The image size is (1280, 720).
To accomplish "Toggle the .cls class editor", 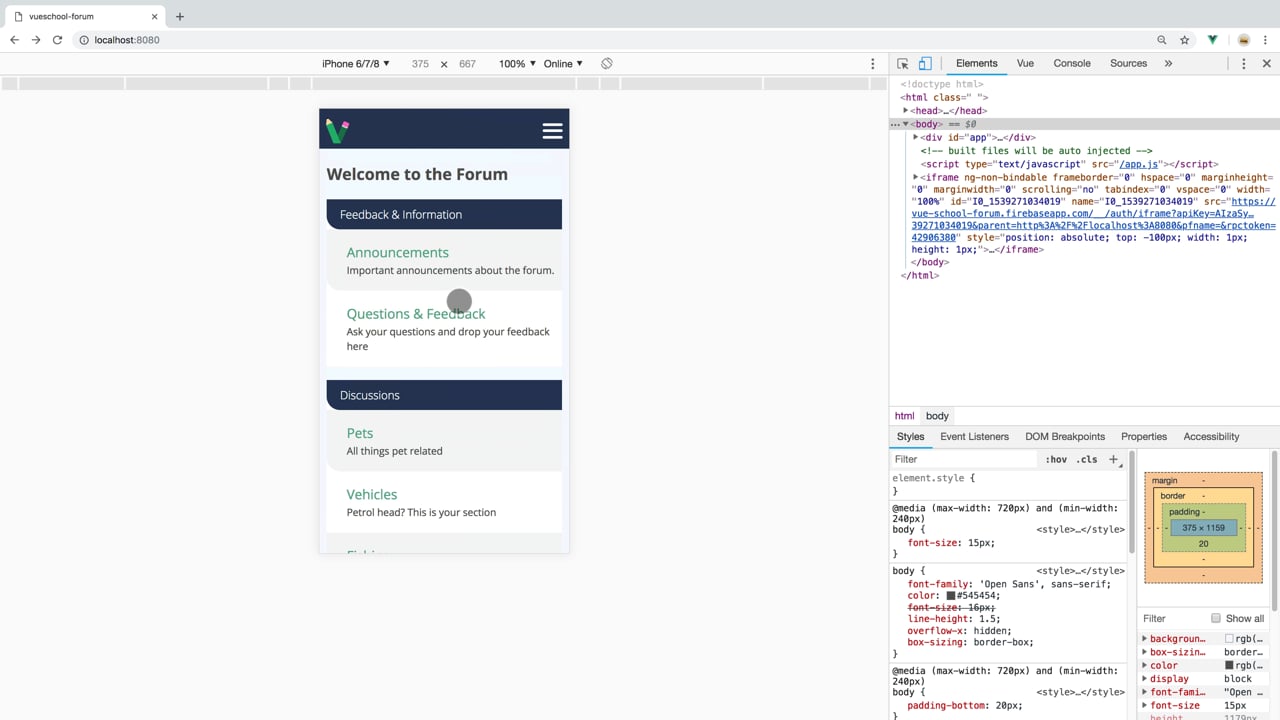I will click(1087, 460).
